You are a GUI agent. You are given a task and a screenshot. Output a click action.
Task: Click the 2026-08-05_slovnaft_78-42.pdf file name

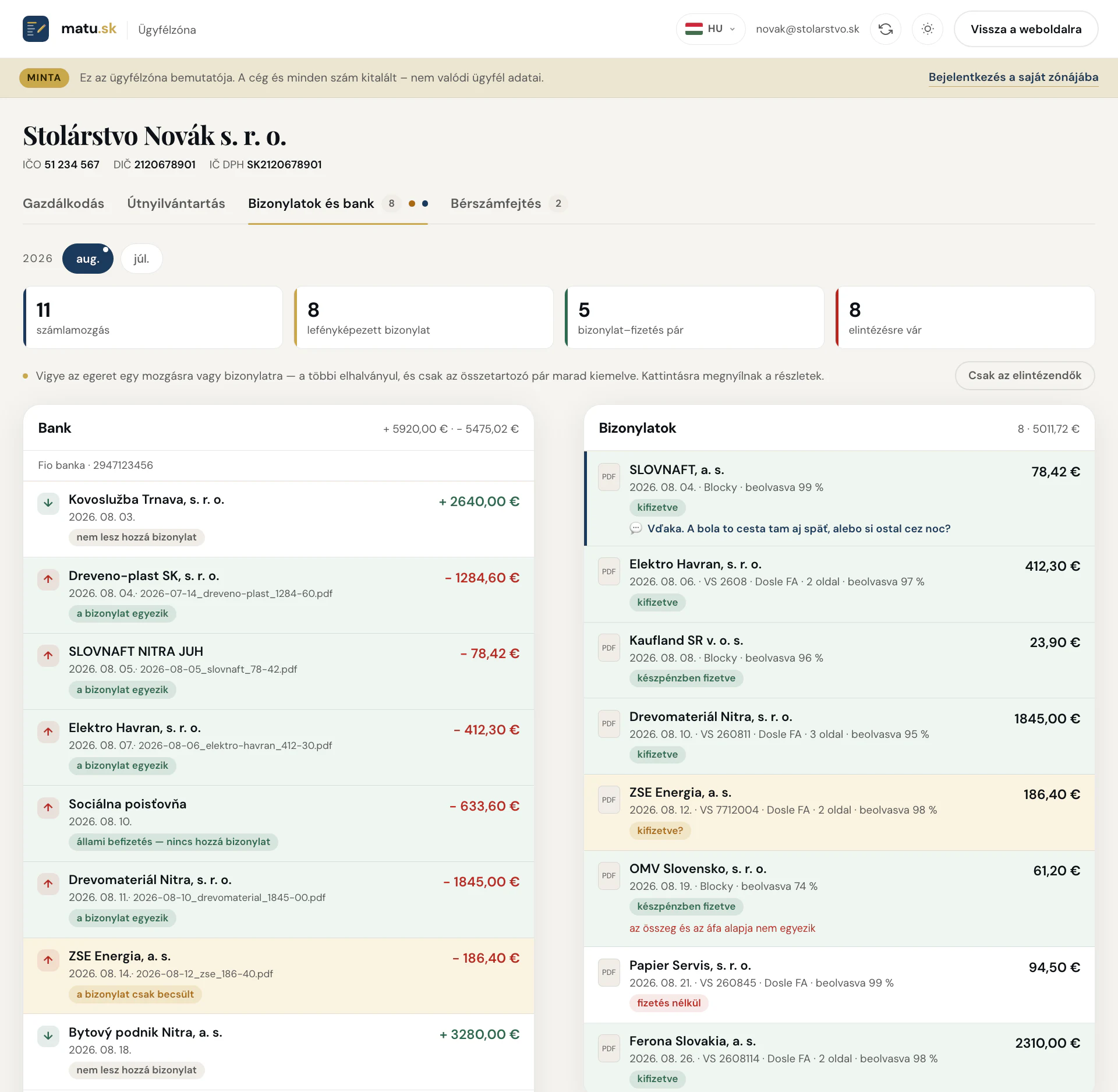tap(218, 669)
